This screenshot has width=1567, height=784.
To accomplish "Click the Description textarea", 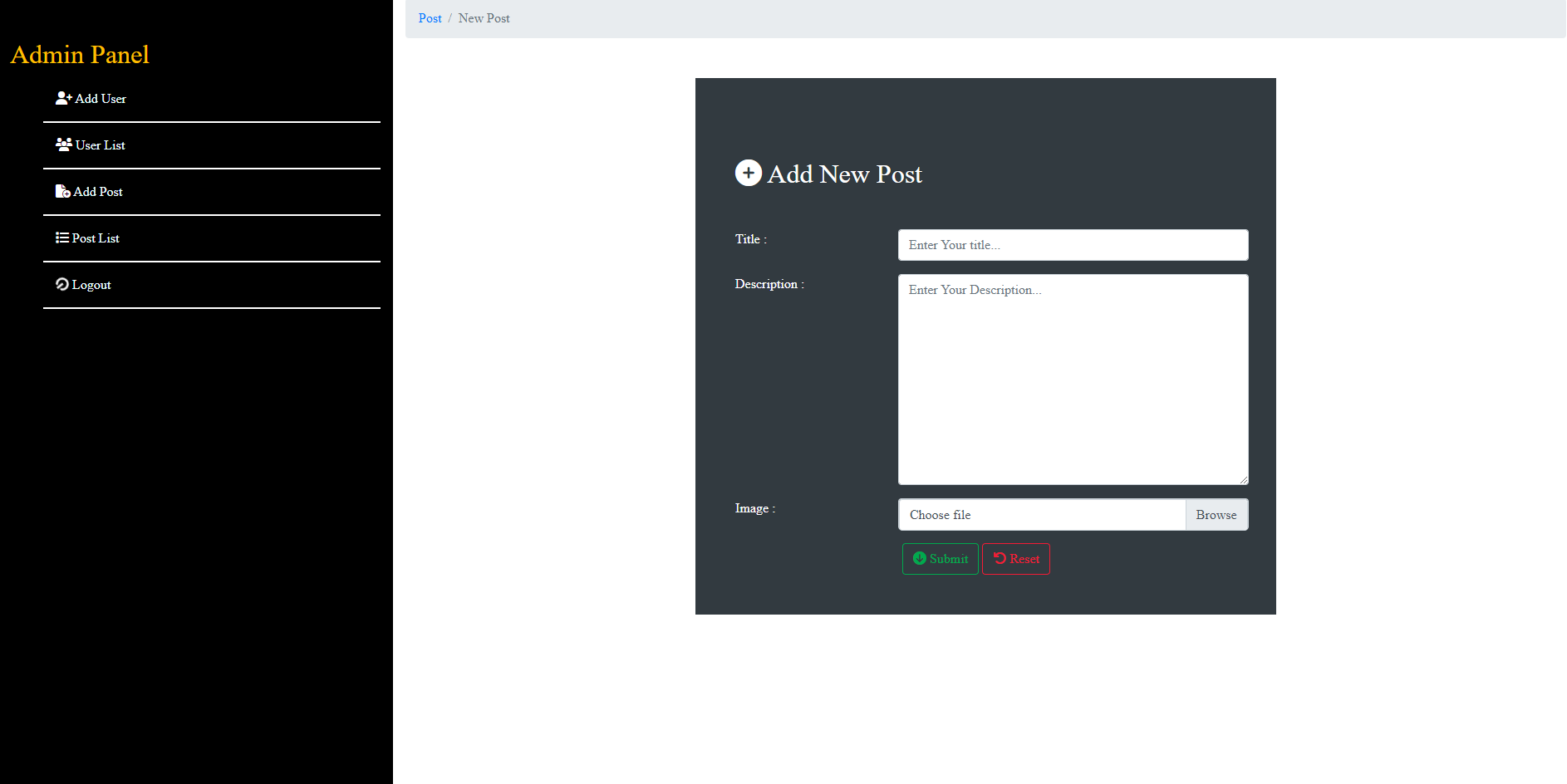I will point(1073,378).
